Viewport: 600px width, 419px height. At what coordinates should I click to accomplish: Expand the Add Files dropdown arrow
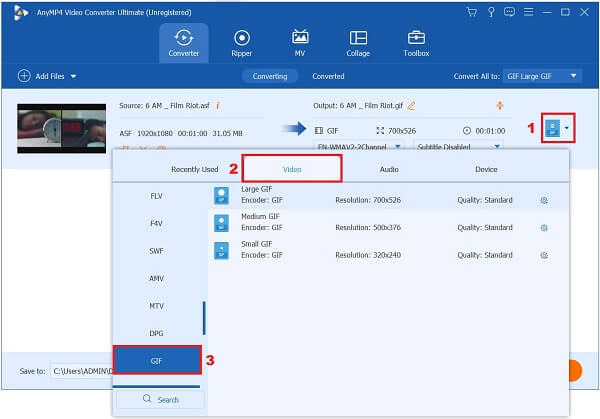click(x=73, y=77)
